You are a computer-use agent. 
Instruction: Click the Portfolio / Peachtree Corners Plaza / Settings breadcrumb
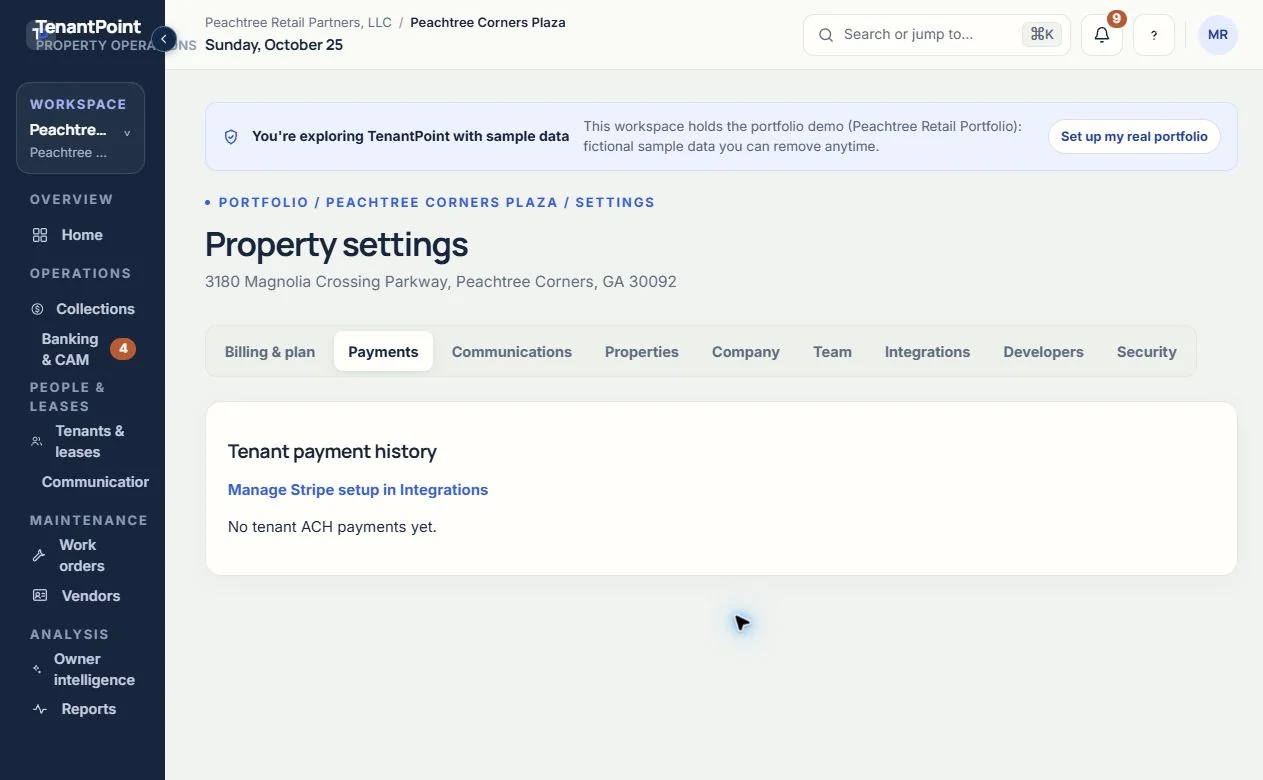point(437,202)
